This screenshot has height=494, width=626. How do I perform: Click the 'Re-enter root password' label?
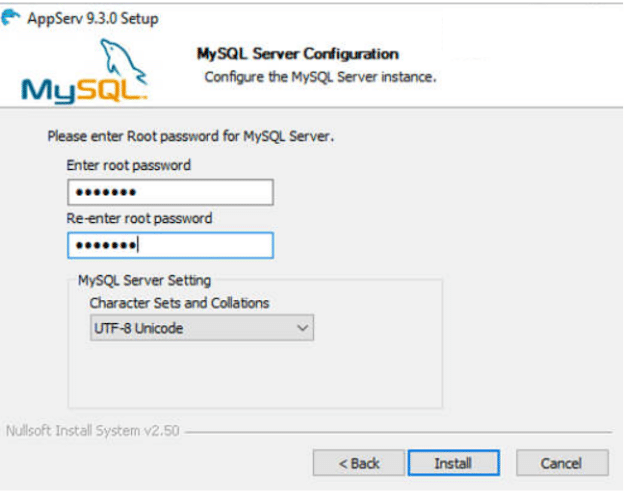point(139,218)
